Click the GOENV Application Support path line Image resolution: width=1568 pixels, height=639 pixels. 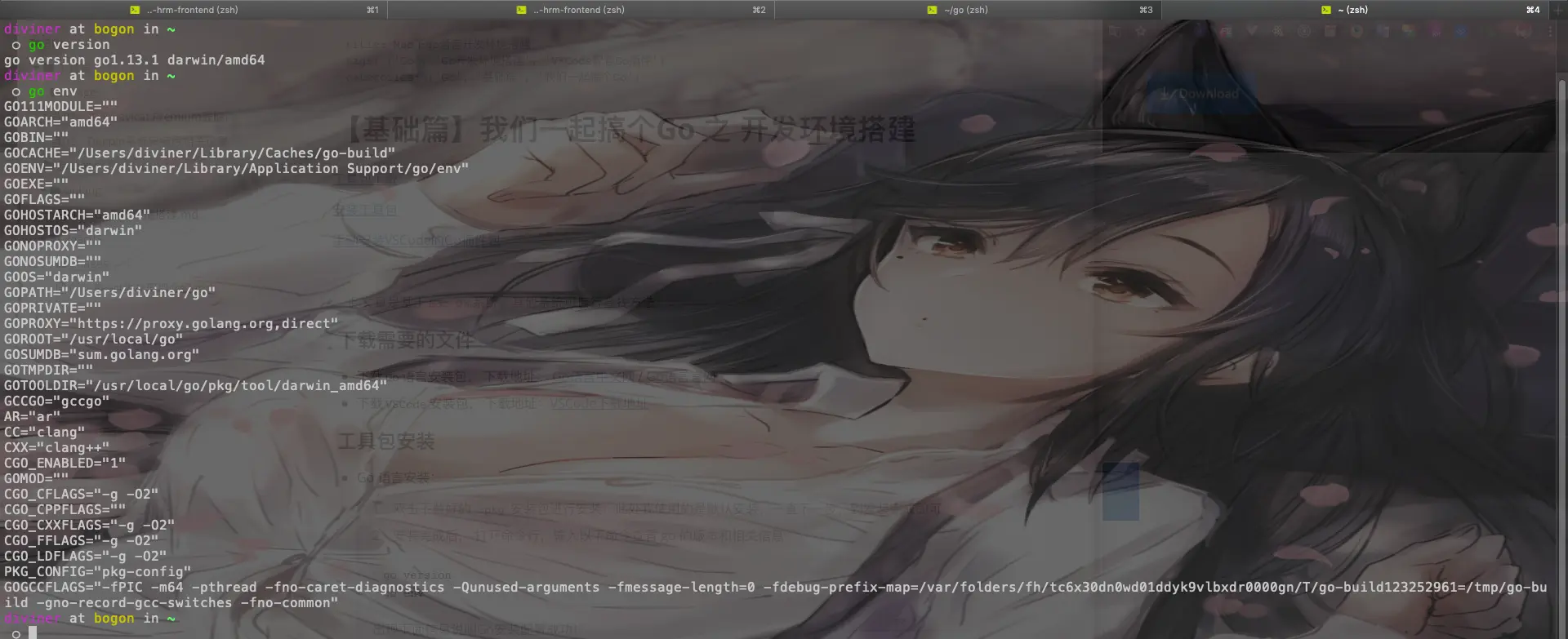click(x=236, y=169)
